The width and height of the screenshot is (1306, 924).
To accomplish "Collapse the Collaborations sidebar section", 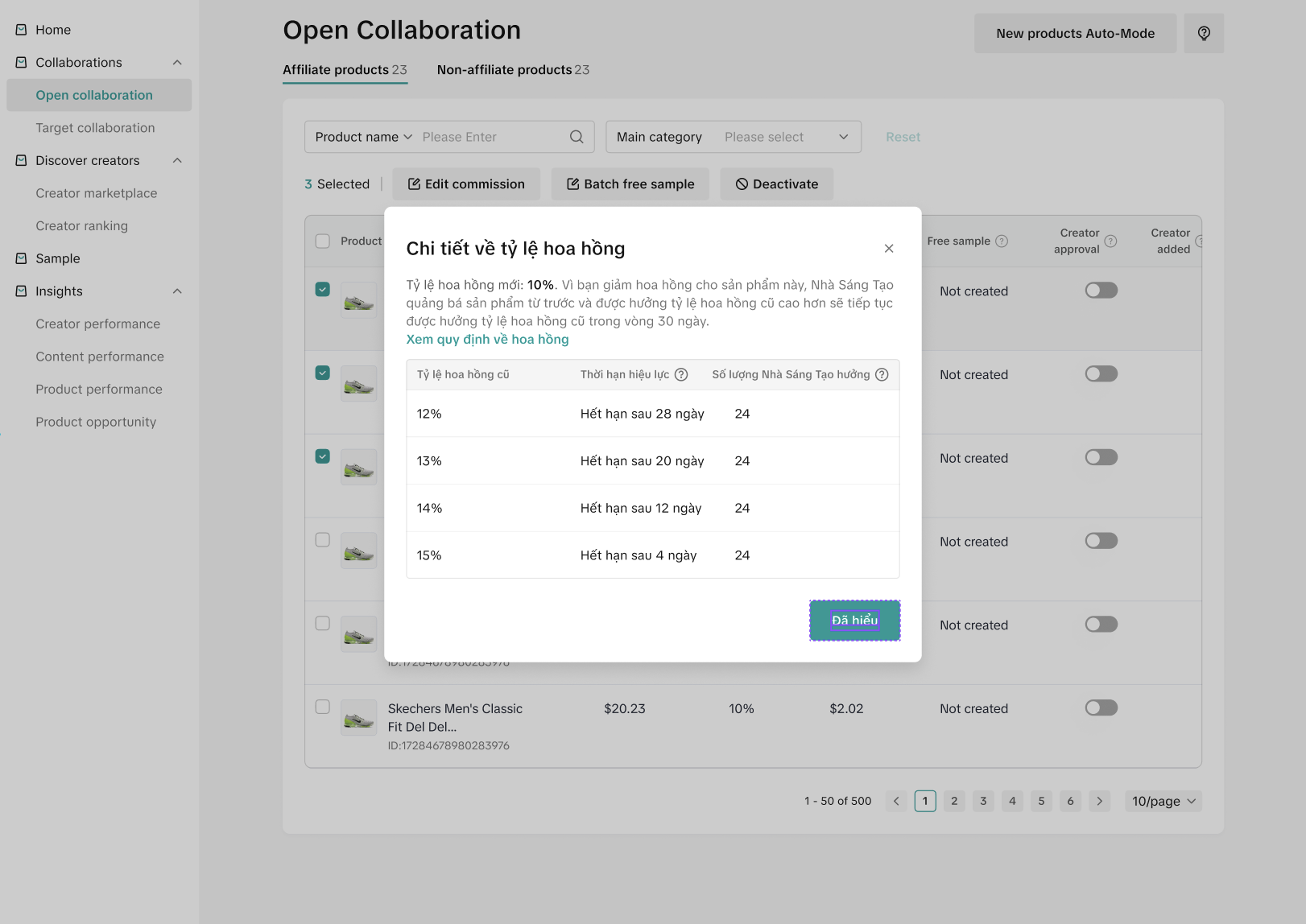I will [x=177, y=63].
